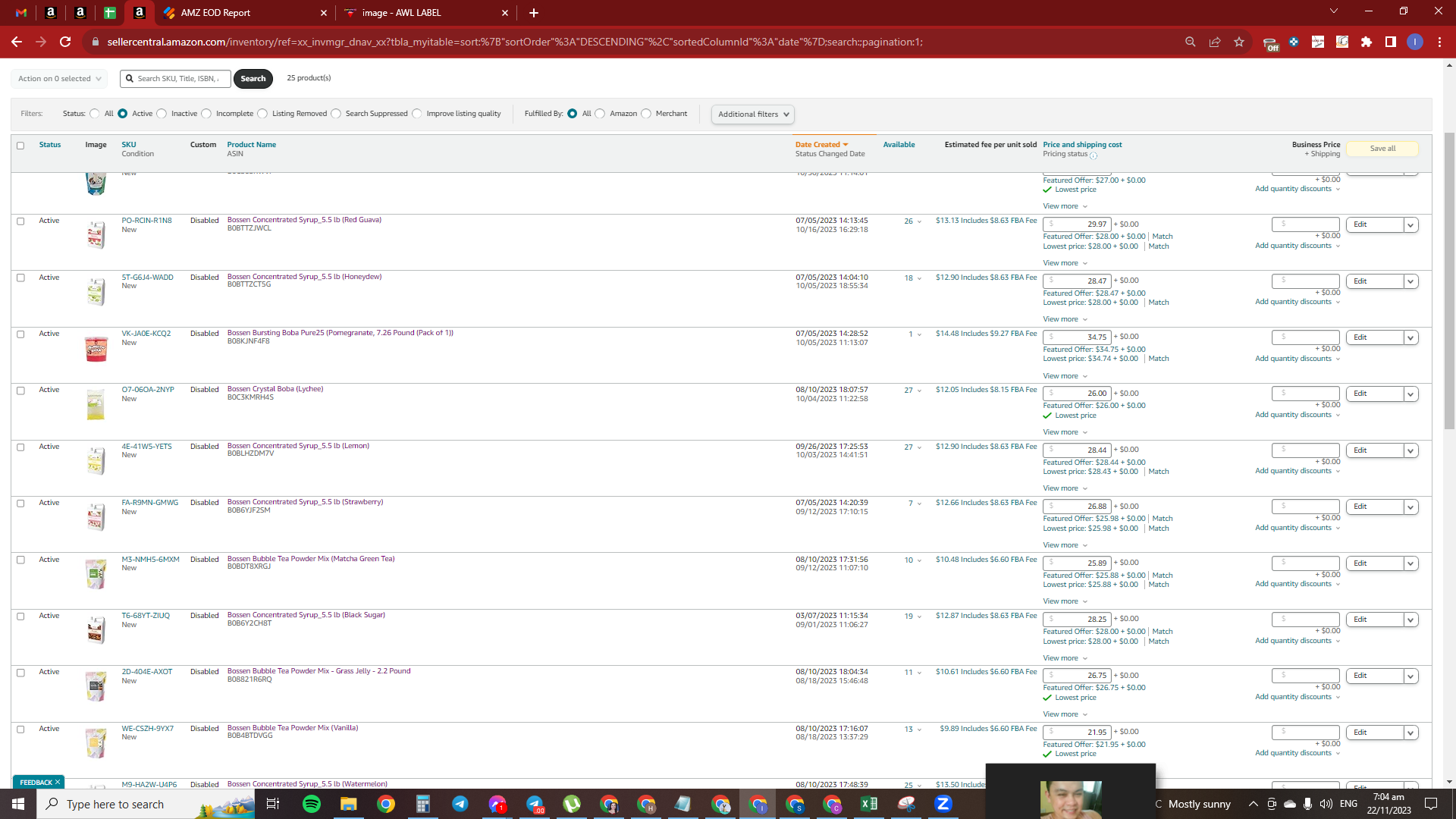Tick the checkbox for SKU VK-JA0E-KCQ2
This screenshot has height=819, width=1456.
[x=20, y=334]
